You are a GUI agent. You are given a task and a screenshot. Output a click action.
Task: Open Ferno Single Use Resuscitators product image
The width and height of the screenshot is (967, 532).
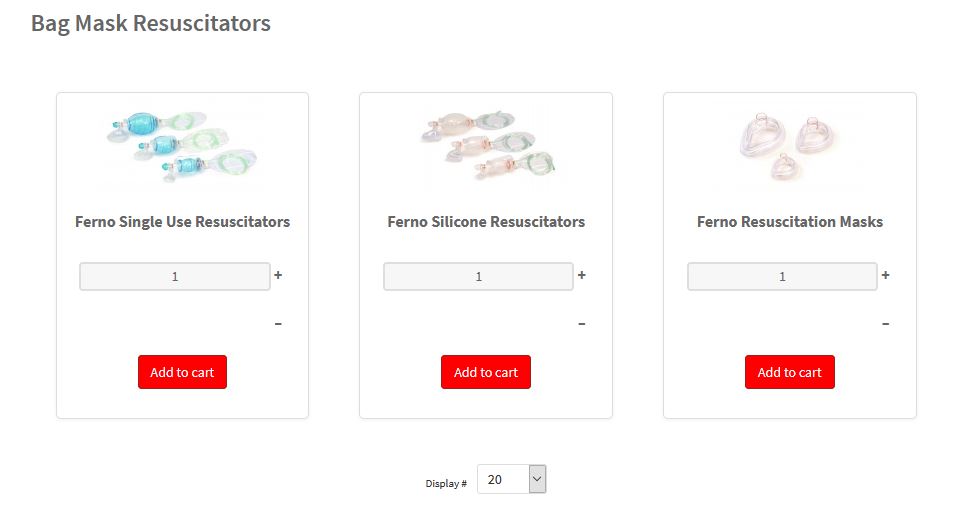click(183, 147)
